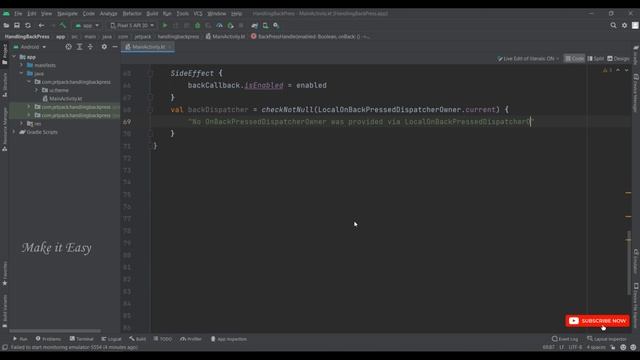640x360 pixels.
Task: Open the Project tool window tab
Action: pyautogui.click(x=4, y=54)
